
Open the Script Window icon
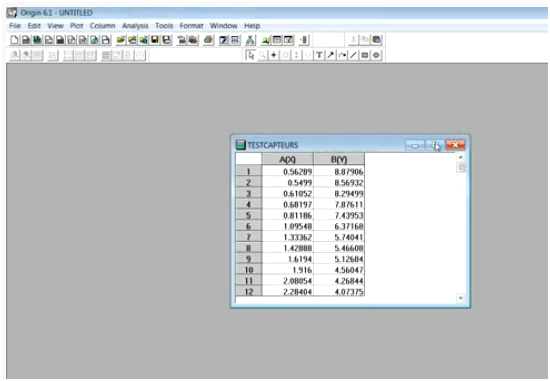click(288, 40)
